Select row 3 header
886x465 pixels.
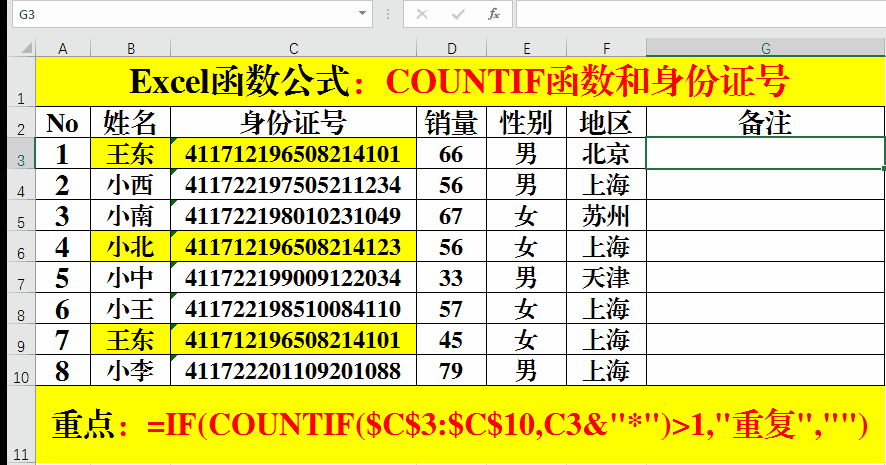[x=21, y=153]
